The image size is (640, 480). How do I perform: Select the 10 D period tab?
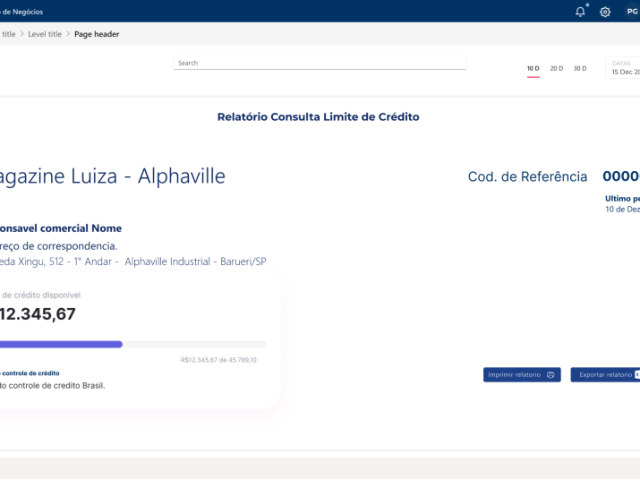pos(533,69)
